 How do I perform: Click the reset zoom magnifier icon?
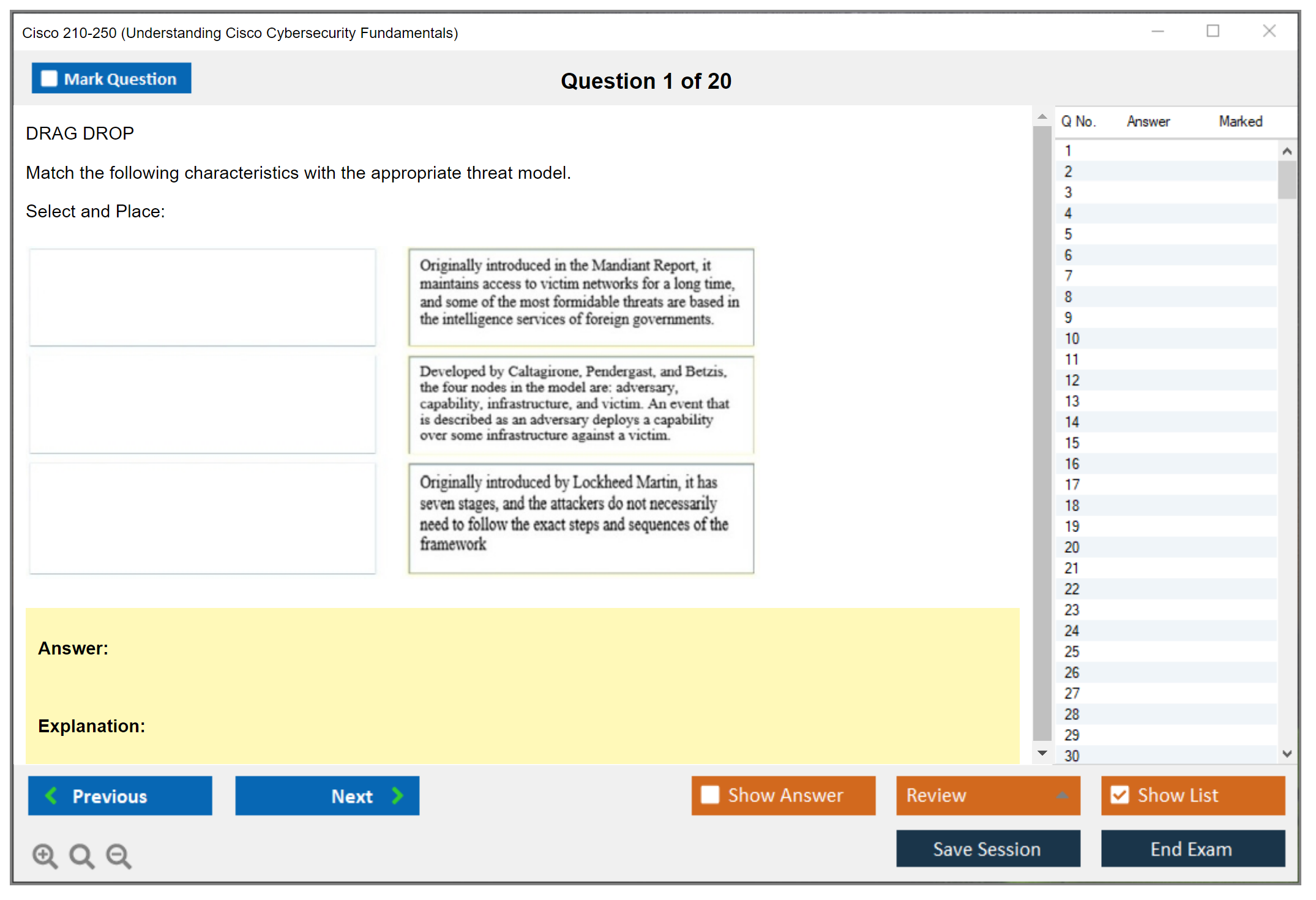[81, 855]
